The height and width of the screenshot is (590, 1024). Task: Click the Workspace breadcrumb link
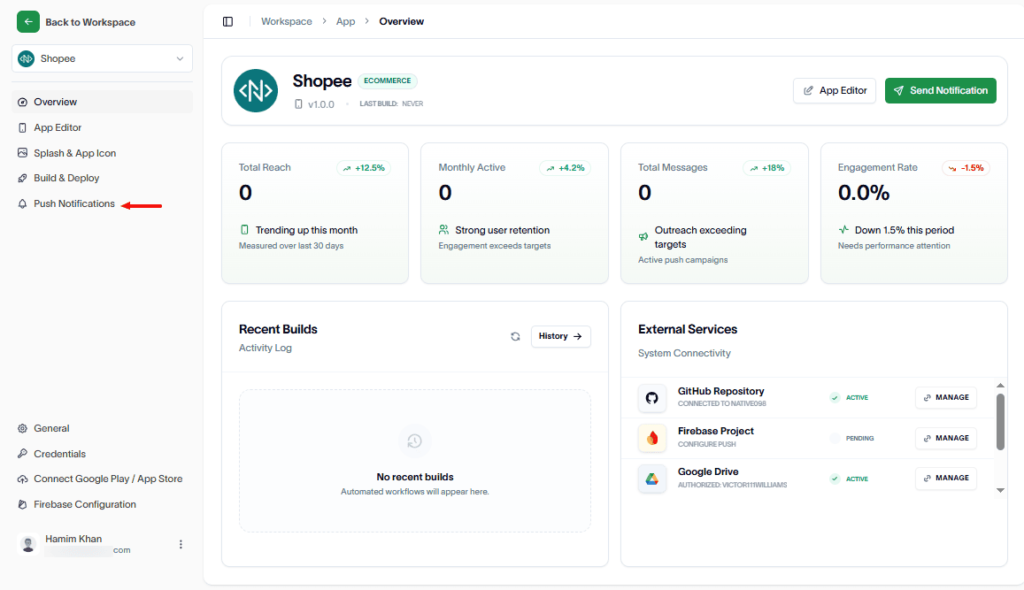[x=286, y=22]
